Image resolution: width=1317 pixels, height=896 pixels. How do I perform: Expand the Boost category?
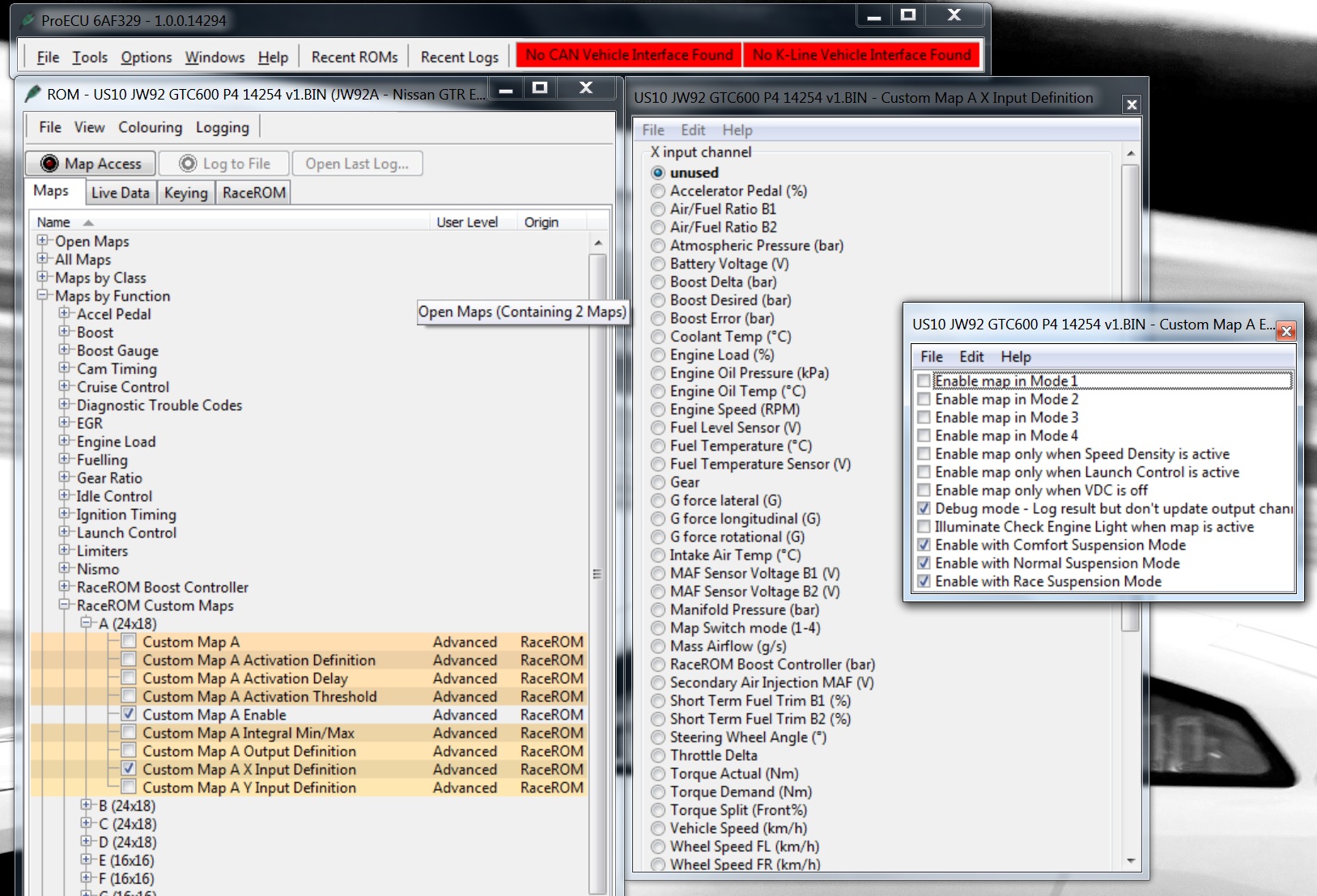click(64, 332)
